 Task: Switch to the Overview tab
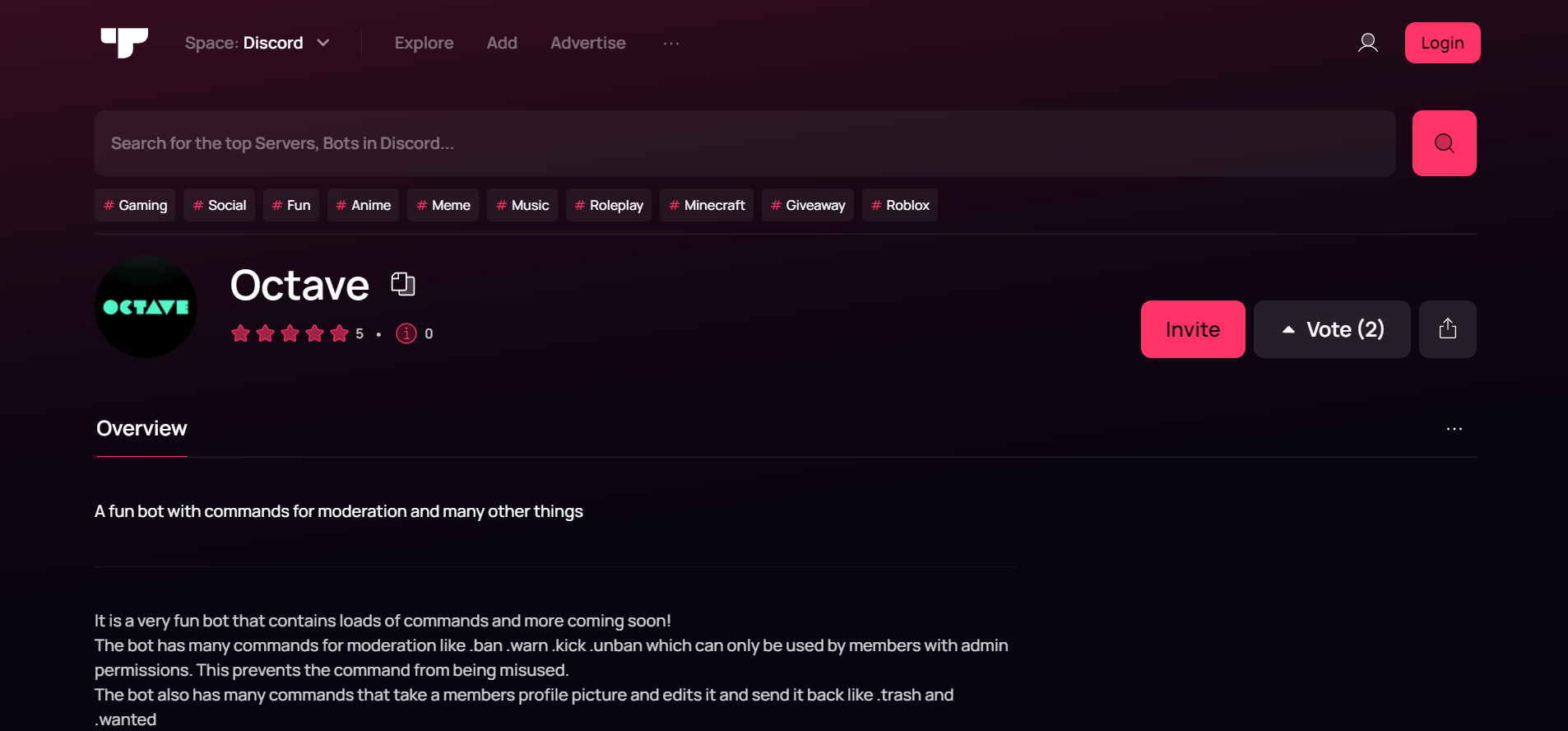[x=141, y=429]
